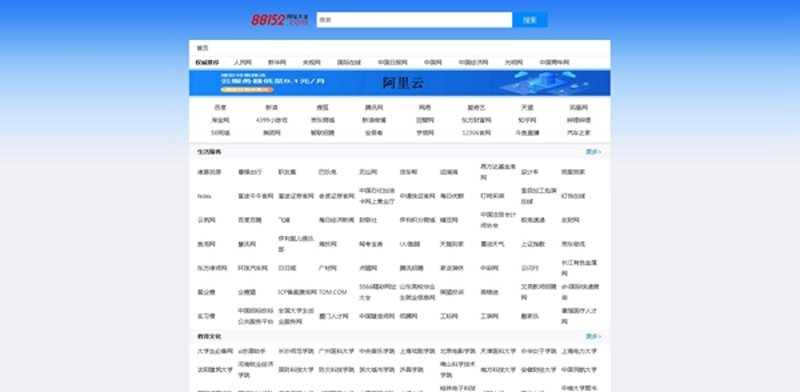800x392 pixels.
Task: Open the 知乎网 link
Action: (527, 120)
